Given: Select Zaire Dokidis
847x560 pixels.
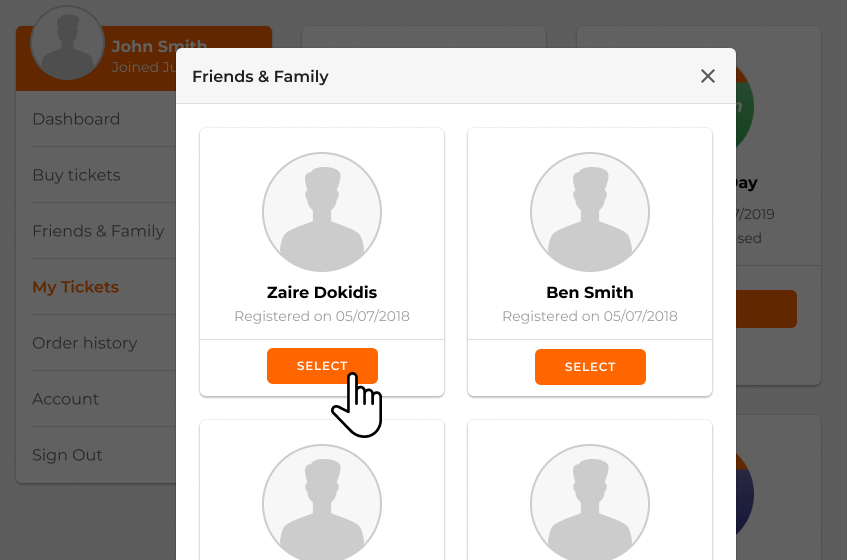Looking at the screenshot, I should point(322,366).
